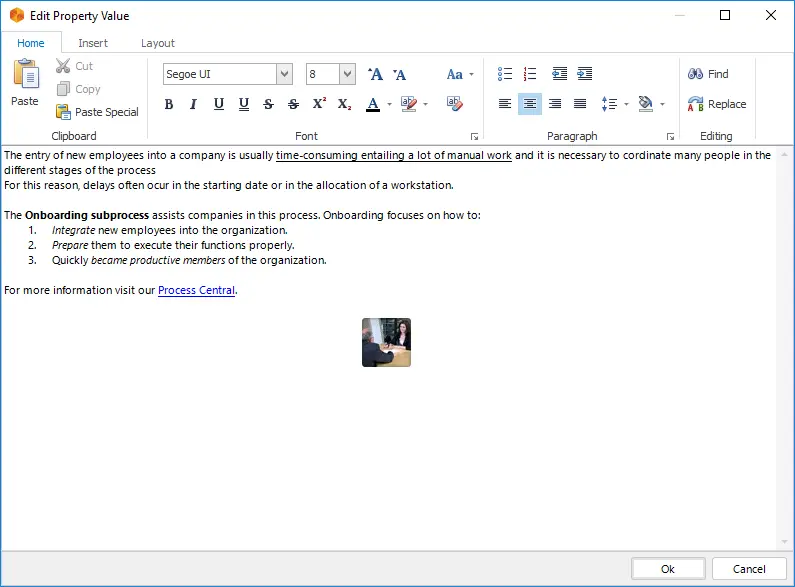The height and width of the screenshot is (587, 795).
Task: Open font family dropdown arrow
Action: pyautogui.click(x=284, y=74)
